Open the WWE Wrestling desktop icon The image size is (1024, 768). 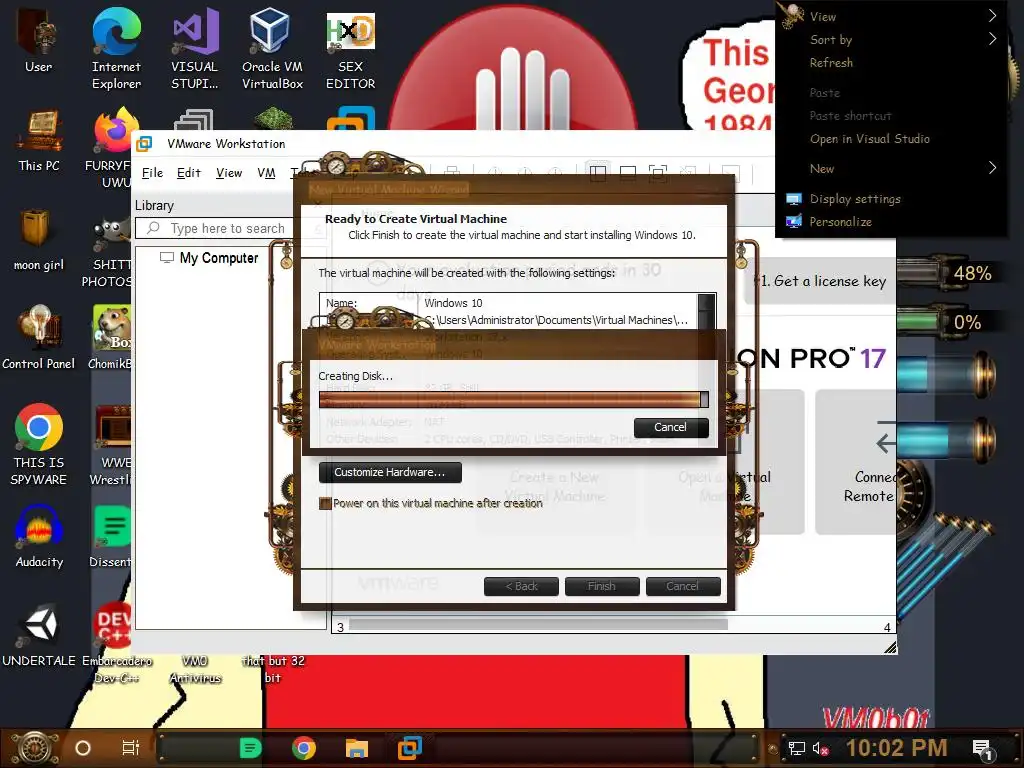tap(112, 445)
